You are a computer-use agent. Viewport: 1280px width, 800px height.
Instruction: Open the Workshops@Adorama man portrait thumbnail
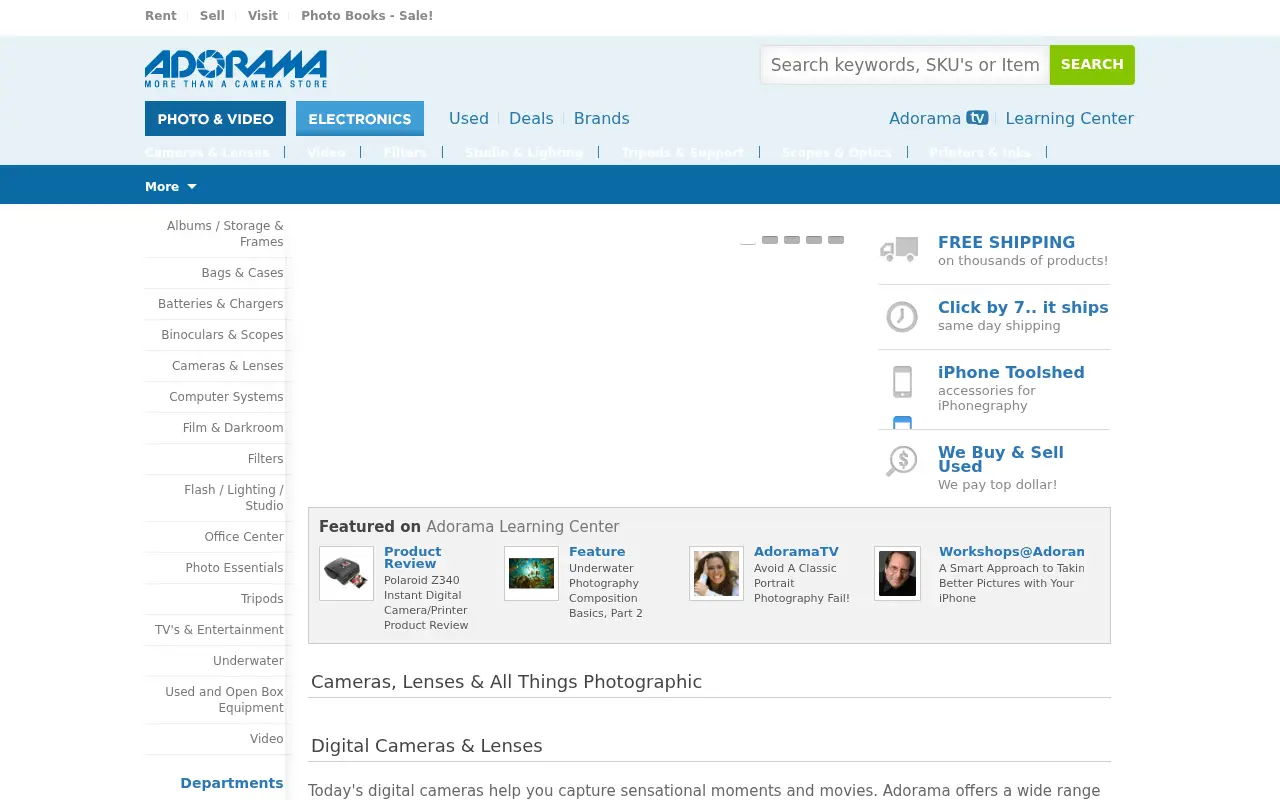click(897, 573)
